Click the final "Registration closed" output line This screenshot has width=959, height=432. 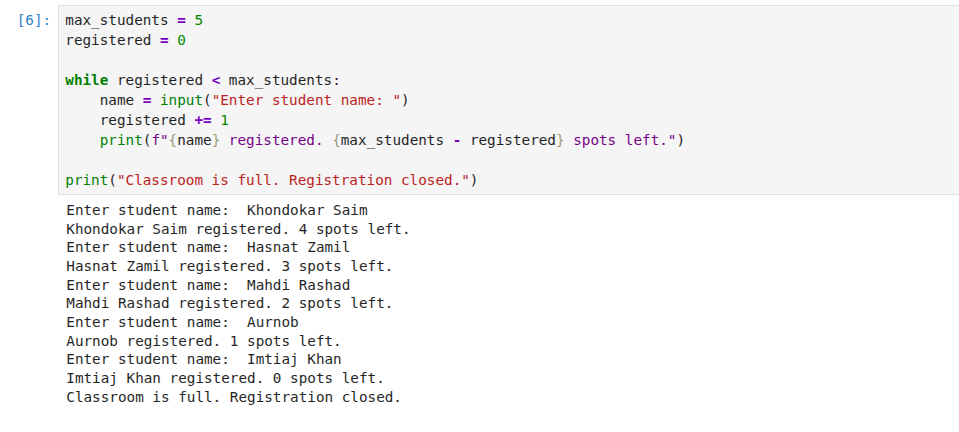pos(234,397)
